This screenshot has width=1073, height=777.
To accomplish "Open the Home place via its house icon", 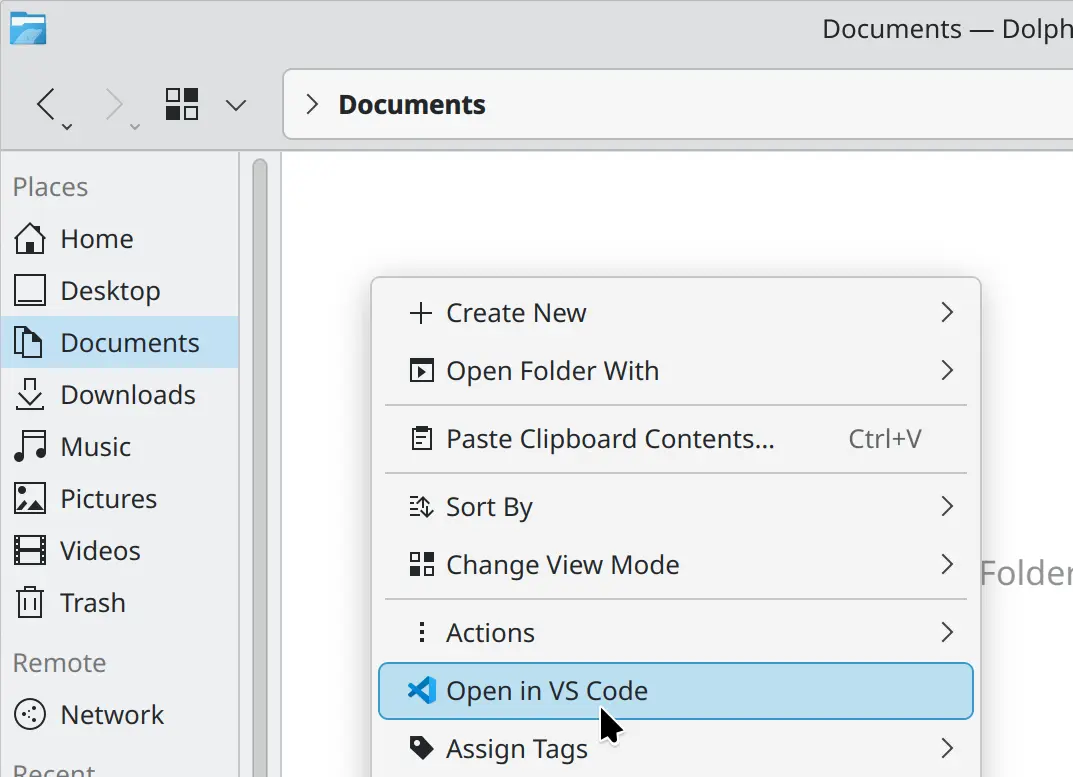I will coord(30,238).
